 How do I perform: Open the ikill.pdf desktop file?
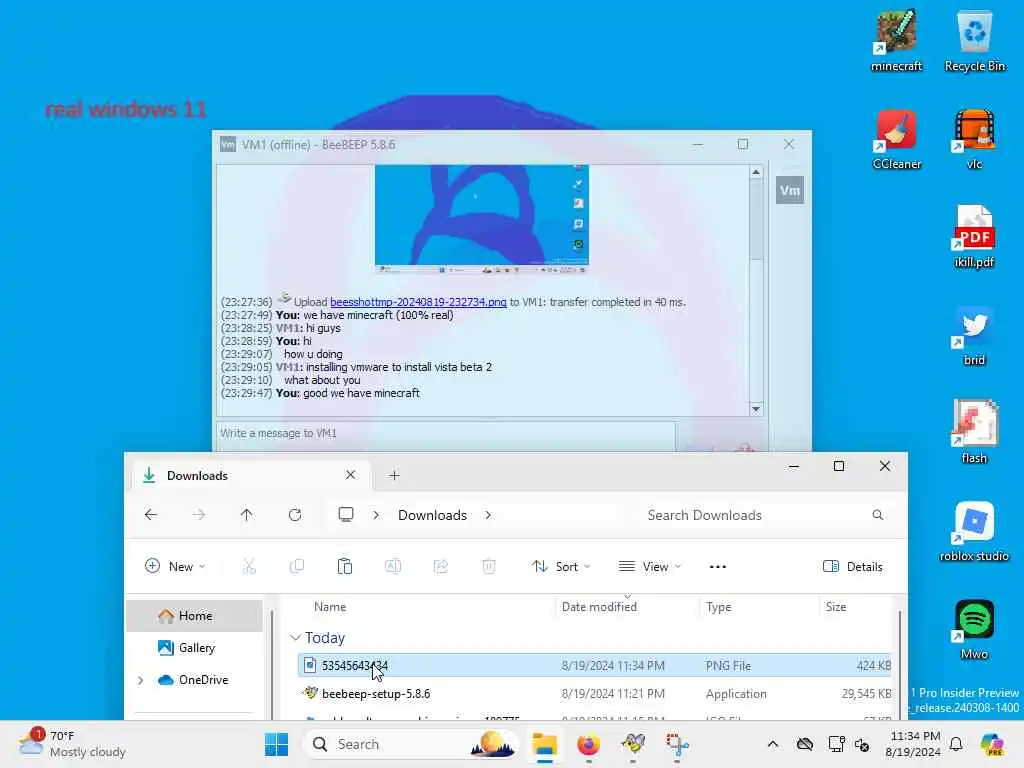(974, 237)
